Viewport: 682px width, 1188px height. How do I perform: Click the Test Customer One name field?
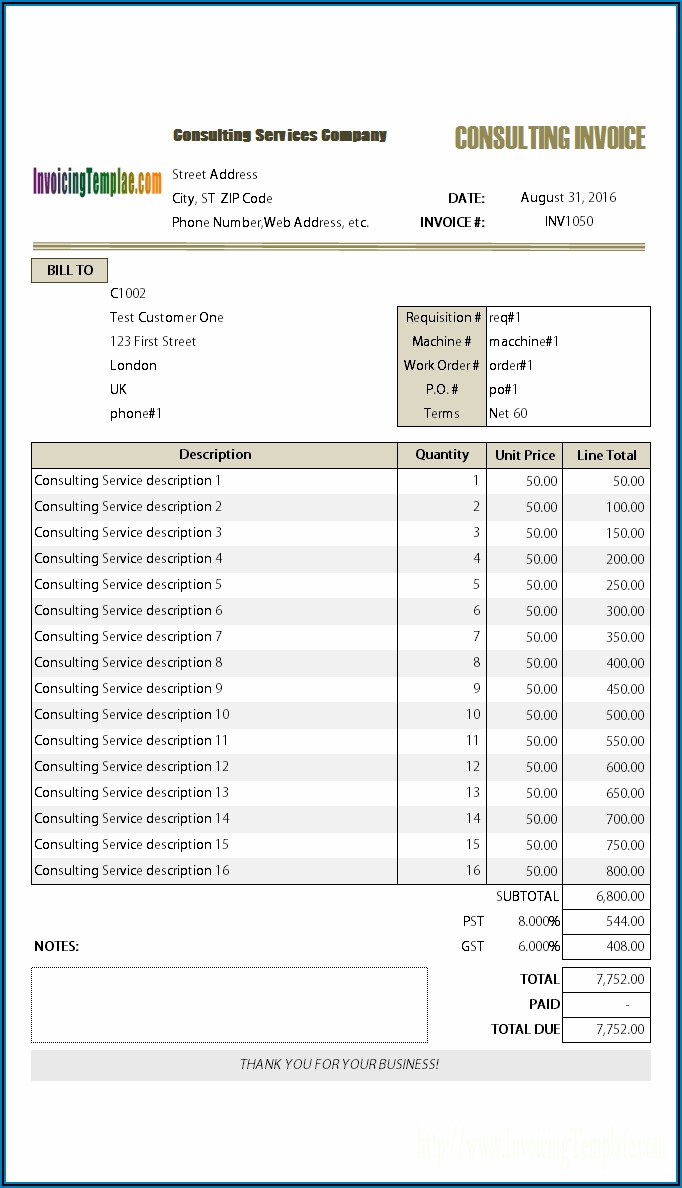[167, 318]
